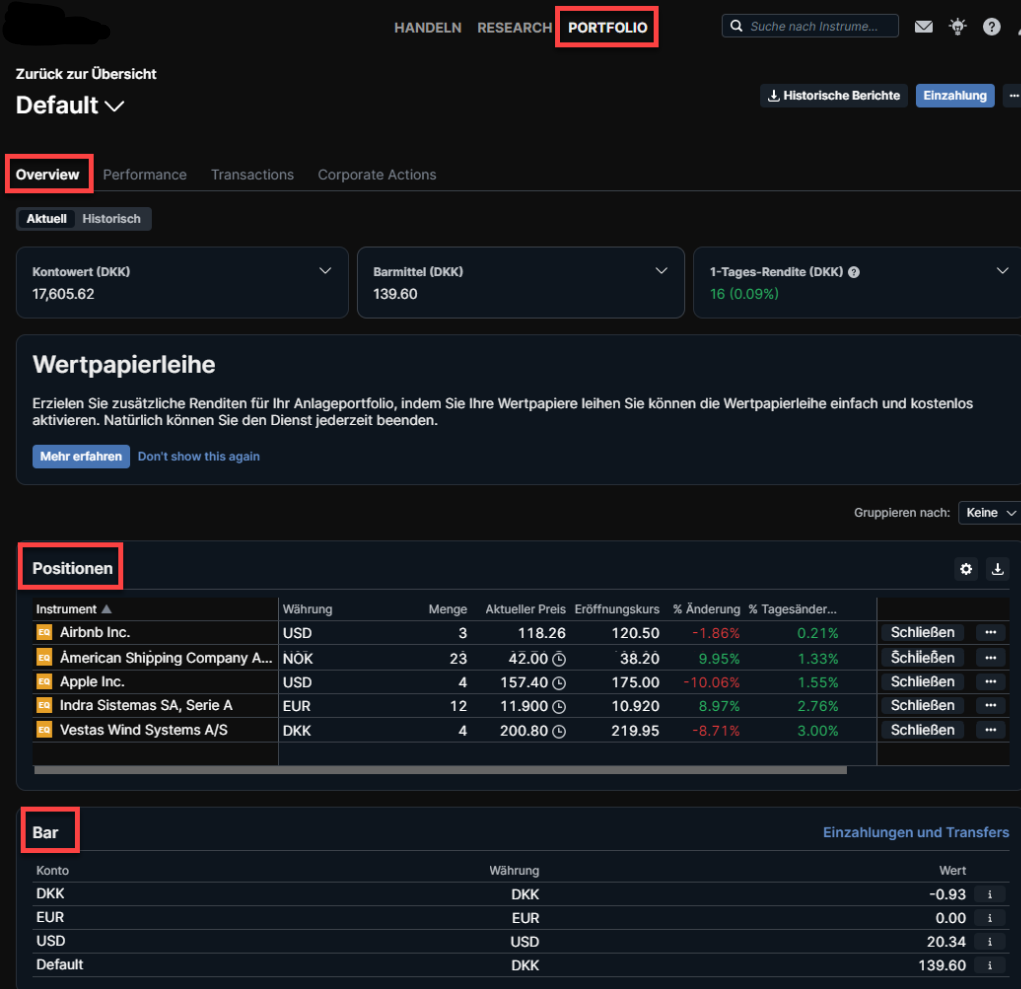1021x989 pixels.
Task: Click the lightbulb ideas icon
Action: [x=957, y=27]
